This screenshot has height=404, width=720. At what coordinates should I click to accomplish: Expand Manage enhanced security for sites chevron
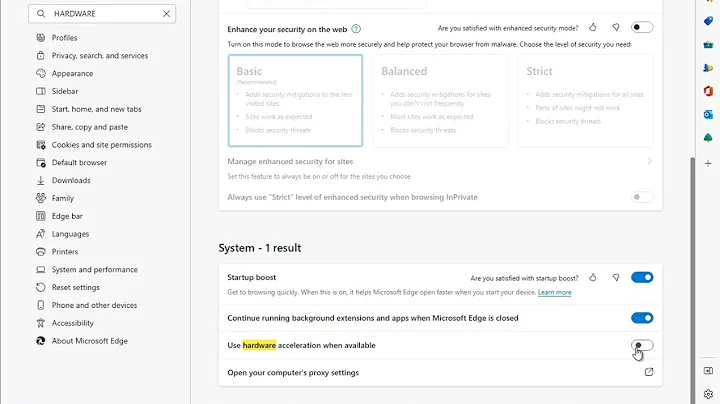(649, 161)
